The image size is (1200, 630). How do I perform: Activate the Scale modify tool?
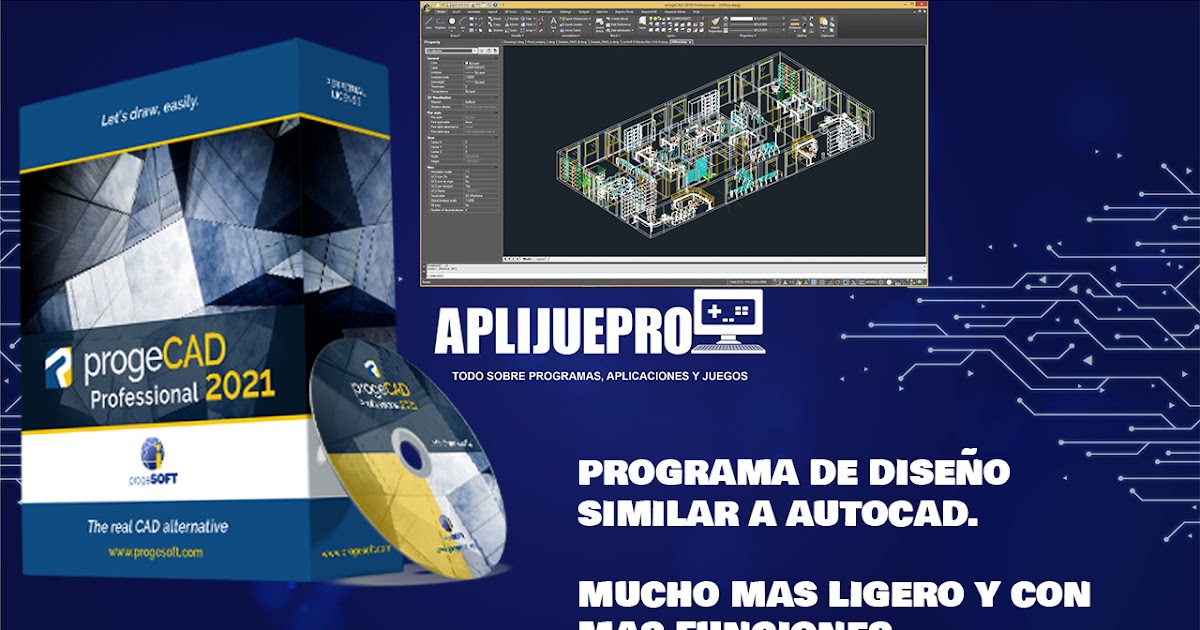pyautogui.click(x=512, y=30)
